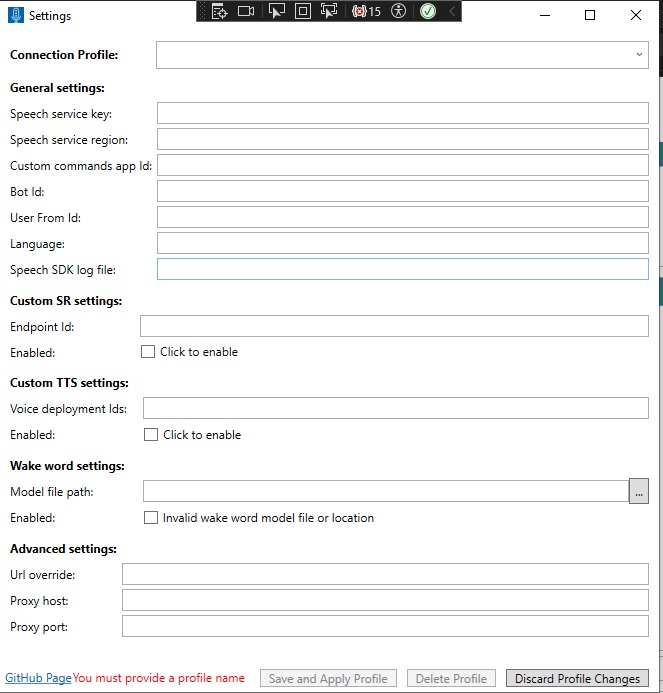
Task: Focus the Speech service region field
Action: [x=402, y=139]
